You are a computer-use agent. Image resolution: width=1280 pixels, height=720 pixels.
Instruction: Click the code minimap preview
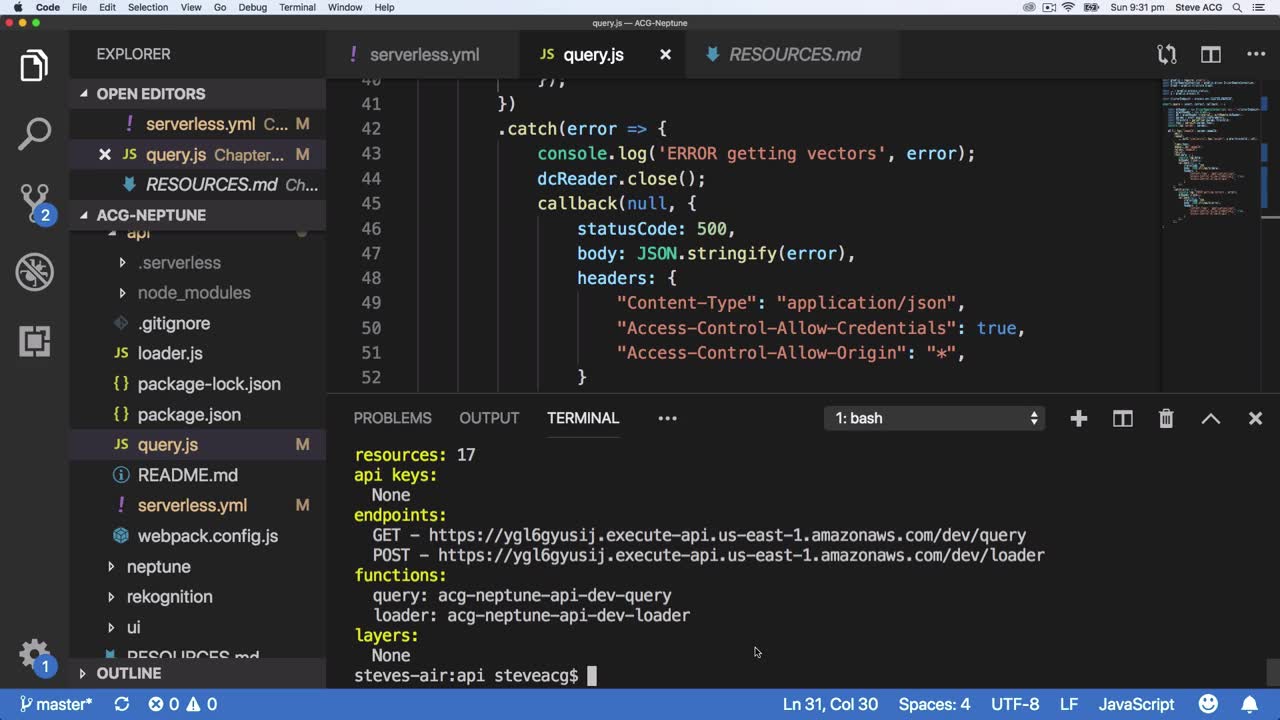tap(1212, 150)
